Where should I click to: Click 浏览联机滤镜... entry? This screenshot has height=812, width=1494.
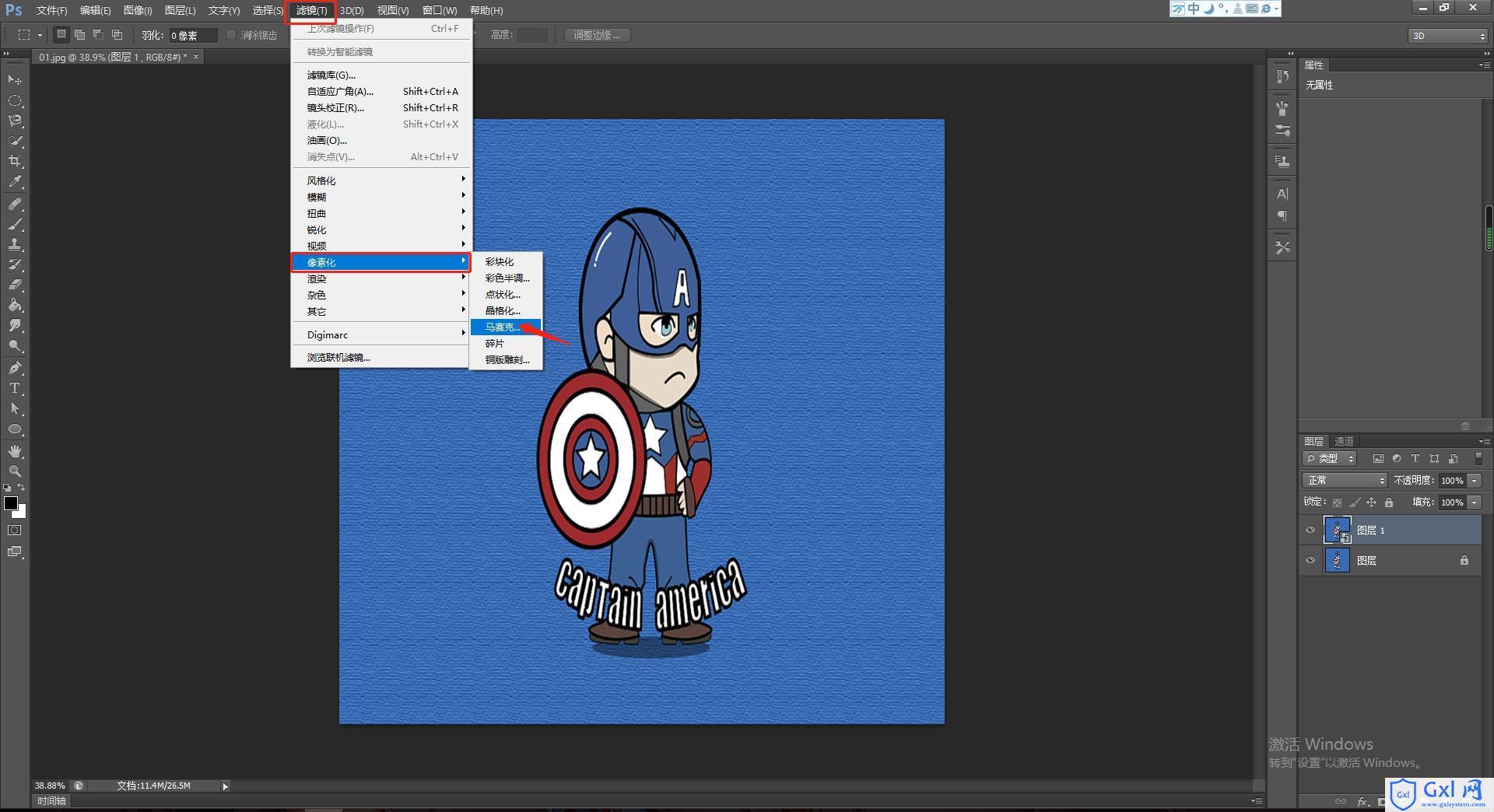tap(381, 357)
